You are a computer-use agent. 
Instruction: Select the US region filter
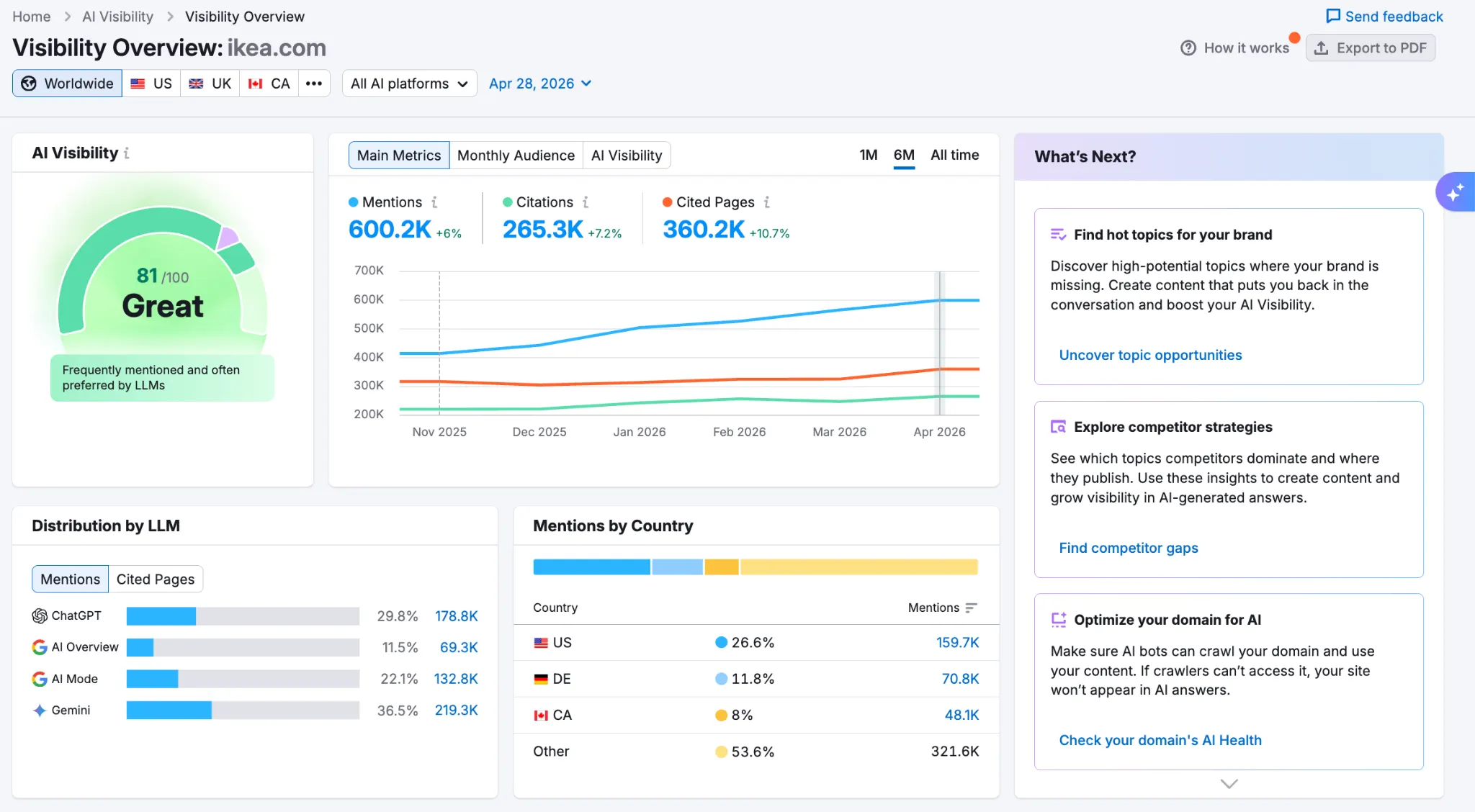click(151, 84)
